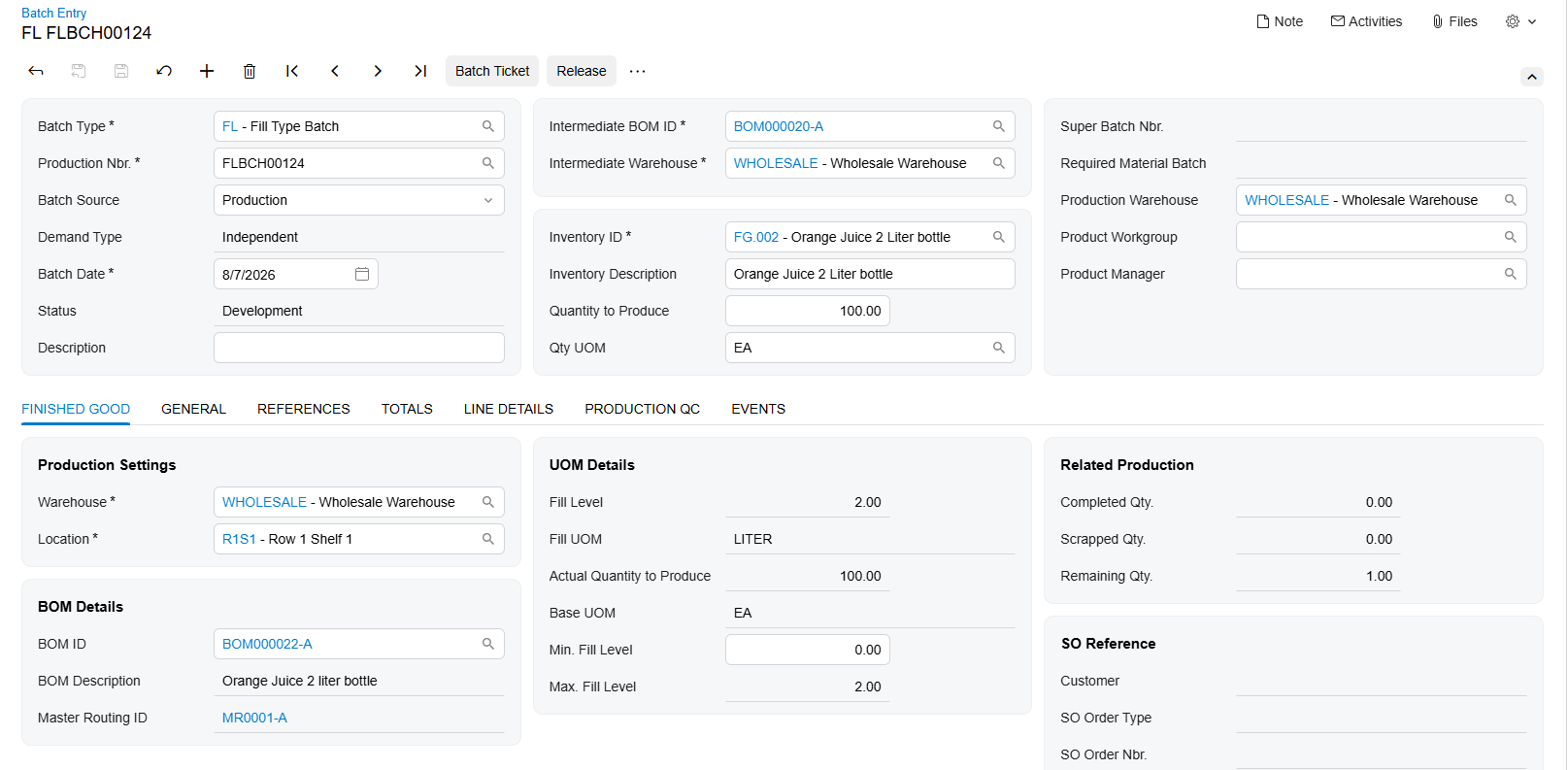Switch to the Production QC tab
The width and height of the screenshot is (1568, 770).
(643, 409)
